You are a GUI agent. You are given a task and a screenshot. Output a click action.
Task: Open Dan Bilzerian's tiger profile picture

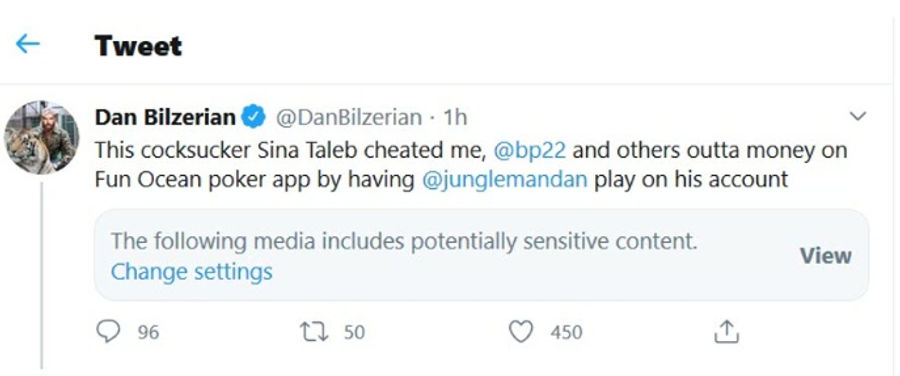41,138
